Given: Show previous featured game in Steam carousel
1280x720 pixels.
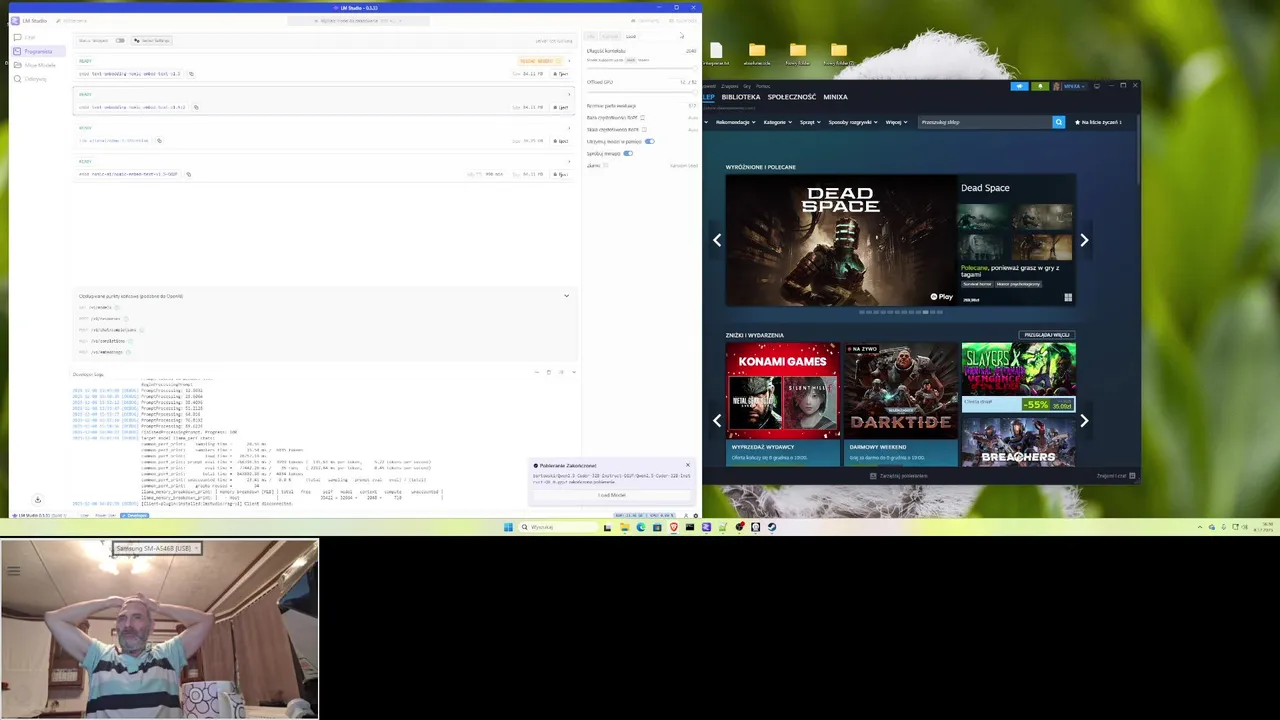Looking at the screenshot, I should coord(717,240).
